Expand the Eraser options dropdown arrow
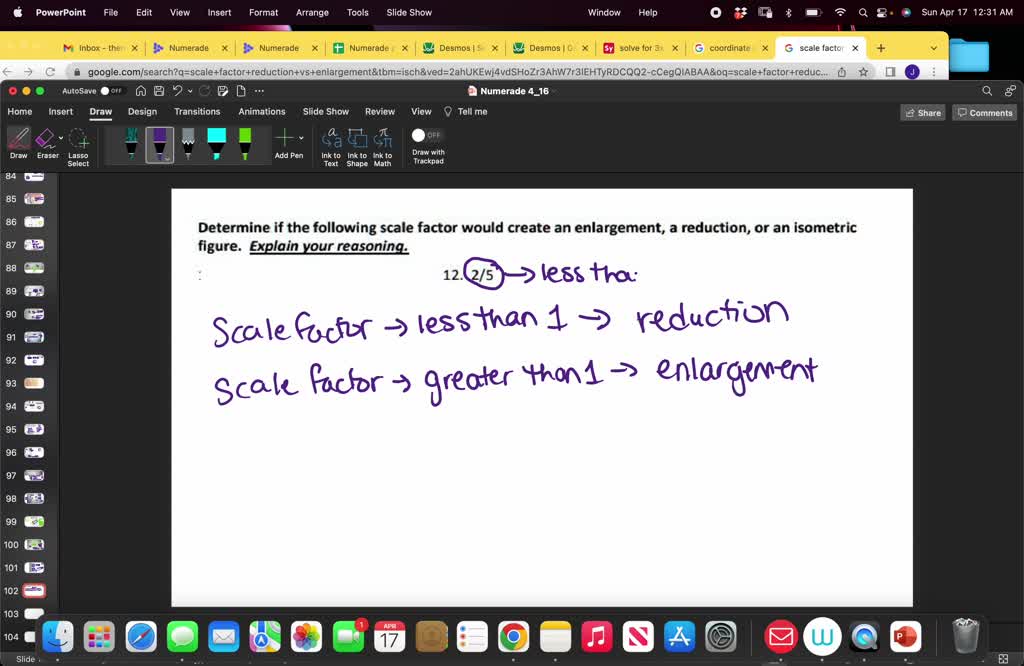The width and height of the screenshot is (1024, 666). (x=61, y=138)
